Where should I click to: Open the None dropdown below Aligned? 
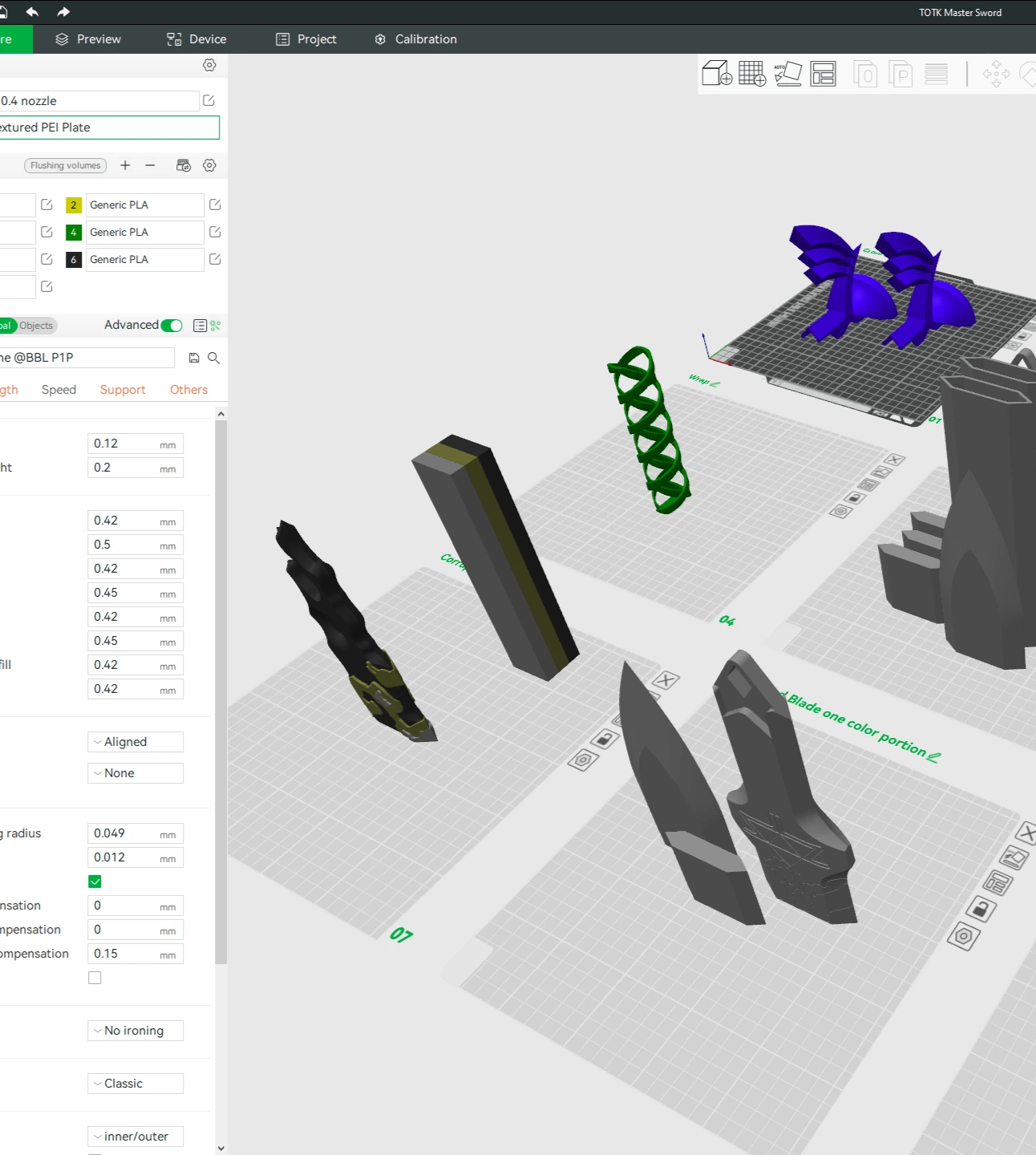[x=136, y=773]
